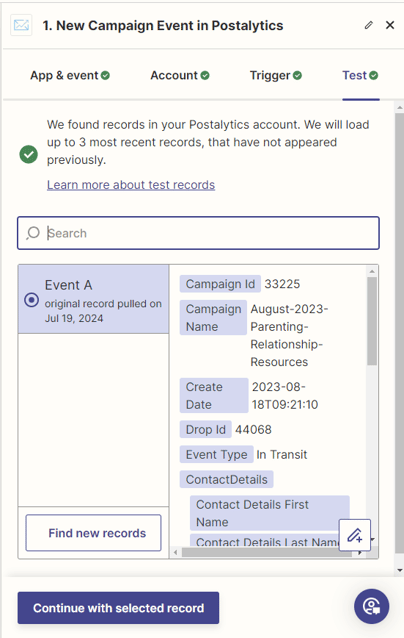Close the trigger step panel

(390, 25)
